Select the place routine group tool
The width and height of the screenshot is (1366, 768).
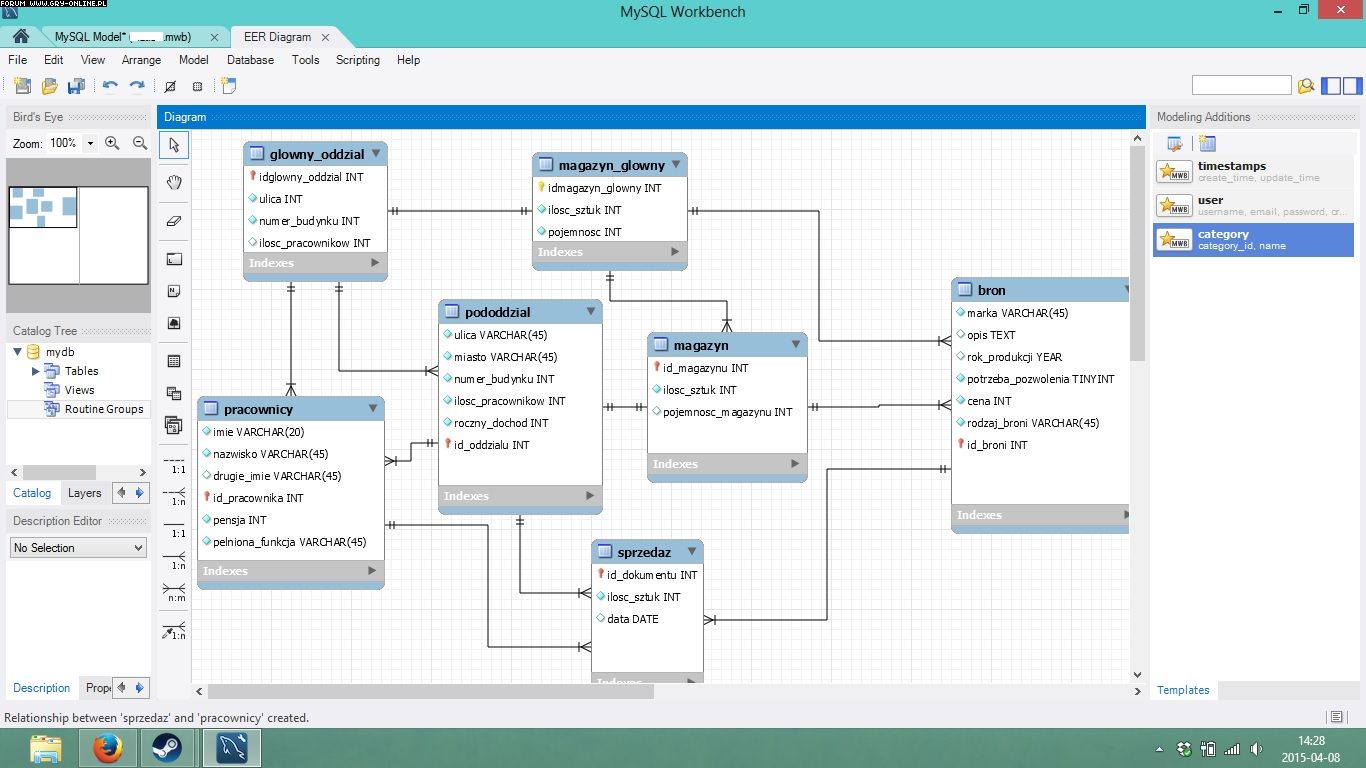pos(174,425)
